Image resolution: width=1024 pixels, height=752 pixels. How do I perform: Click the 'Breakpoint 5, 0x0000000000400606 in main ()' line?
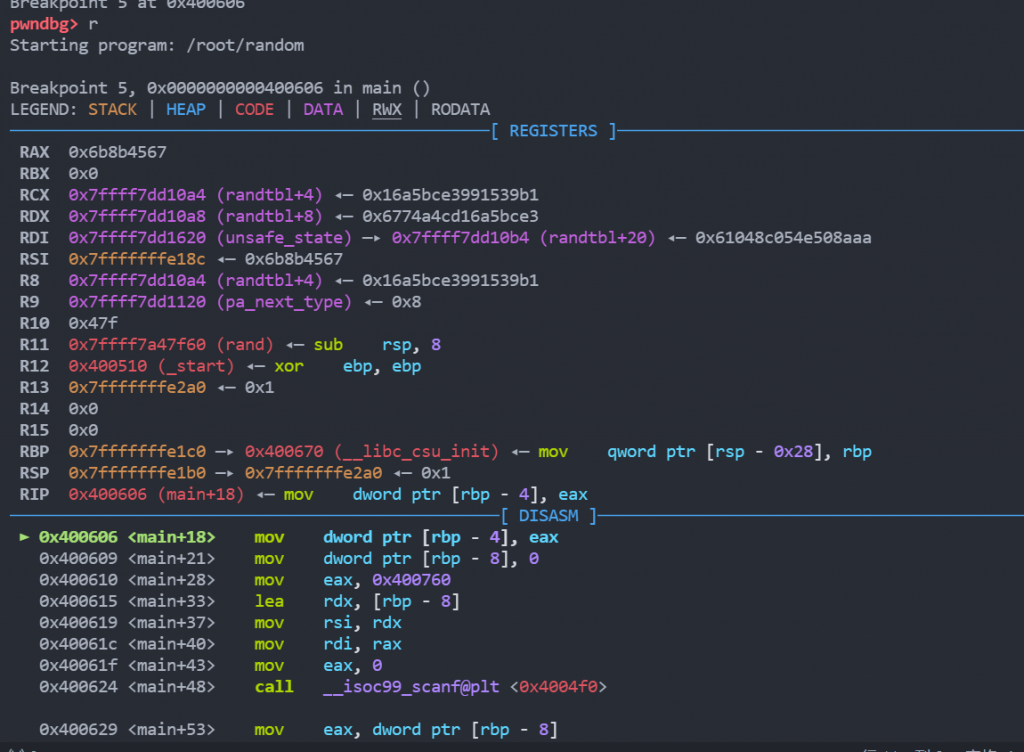pyautogui.click(x=219, y=88)
